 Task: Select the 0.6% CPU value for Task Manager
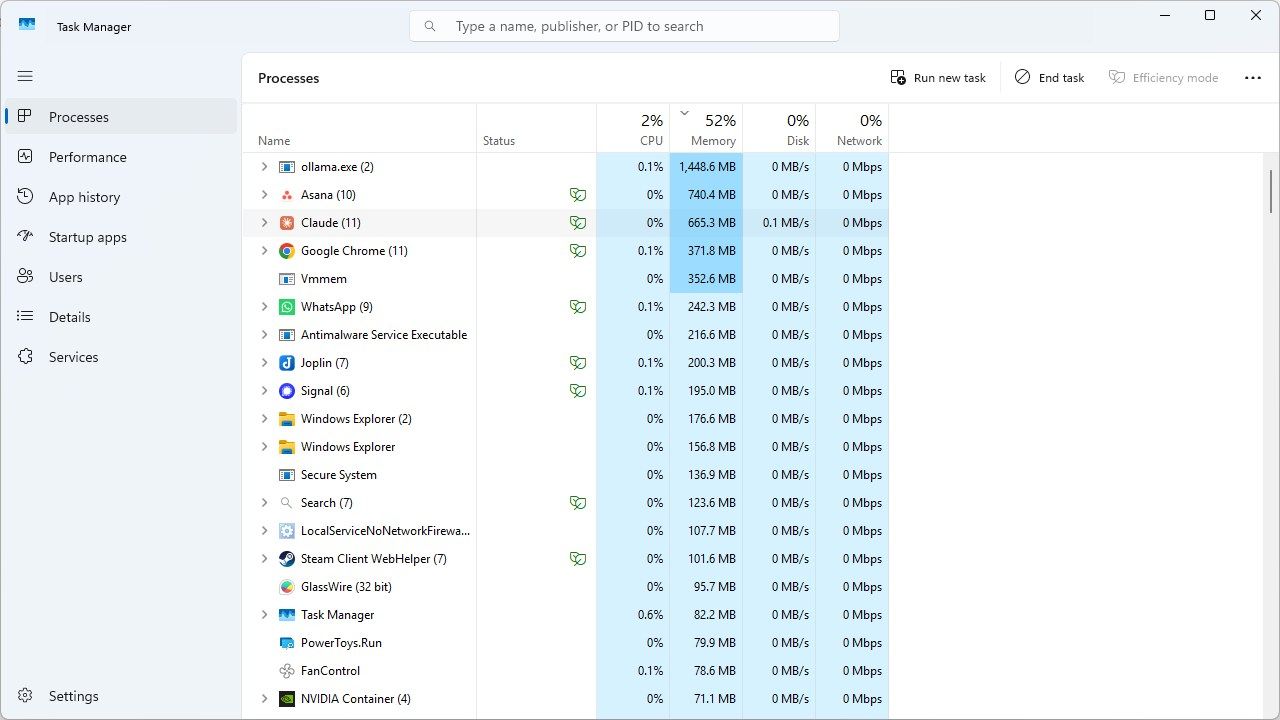633,615
